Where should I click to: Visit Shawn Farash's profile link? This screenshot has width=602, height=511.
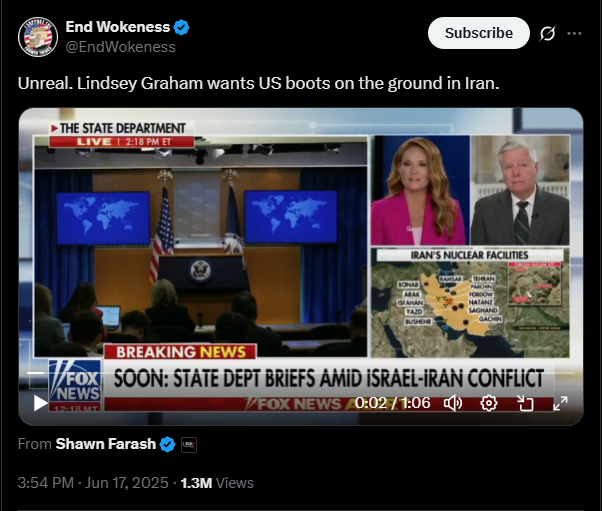pyautogui.click(x=106, y=444)
